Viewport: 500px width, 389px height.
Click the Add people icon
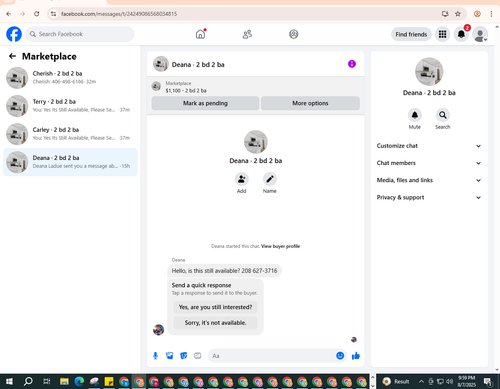241,179
